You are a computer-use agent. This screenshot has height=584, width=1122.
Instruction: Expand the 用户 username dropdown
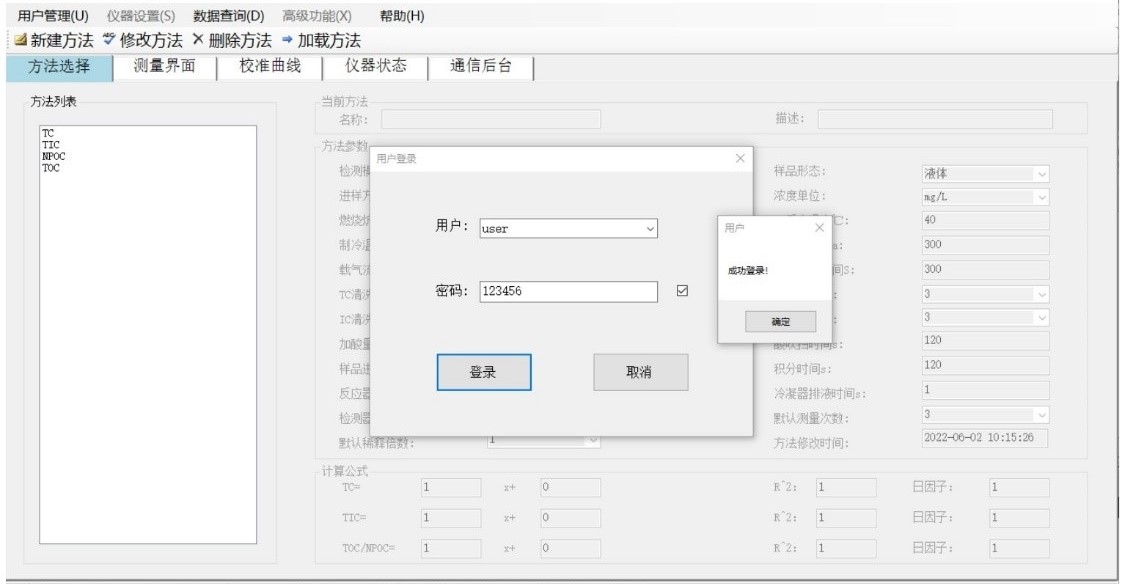[x=650, y=228]
